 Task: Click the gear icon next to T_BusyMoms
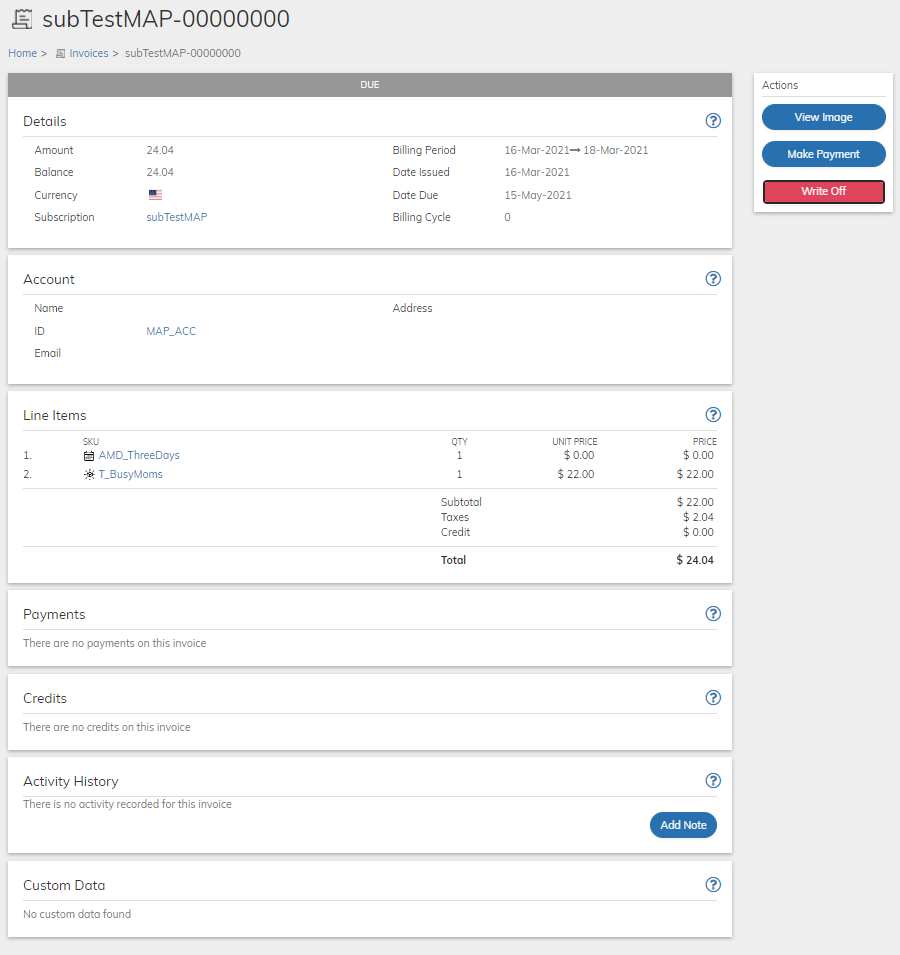coord(89,474)
